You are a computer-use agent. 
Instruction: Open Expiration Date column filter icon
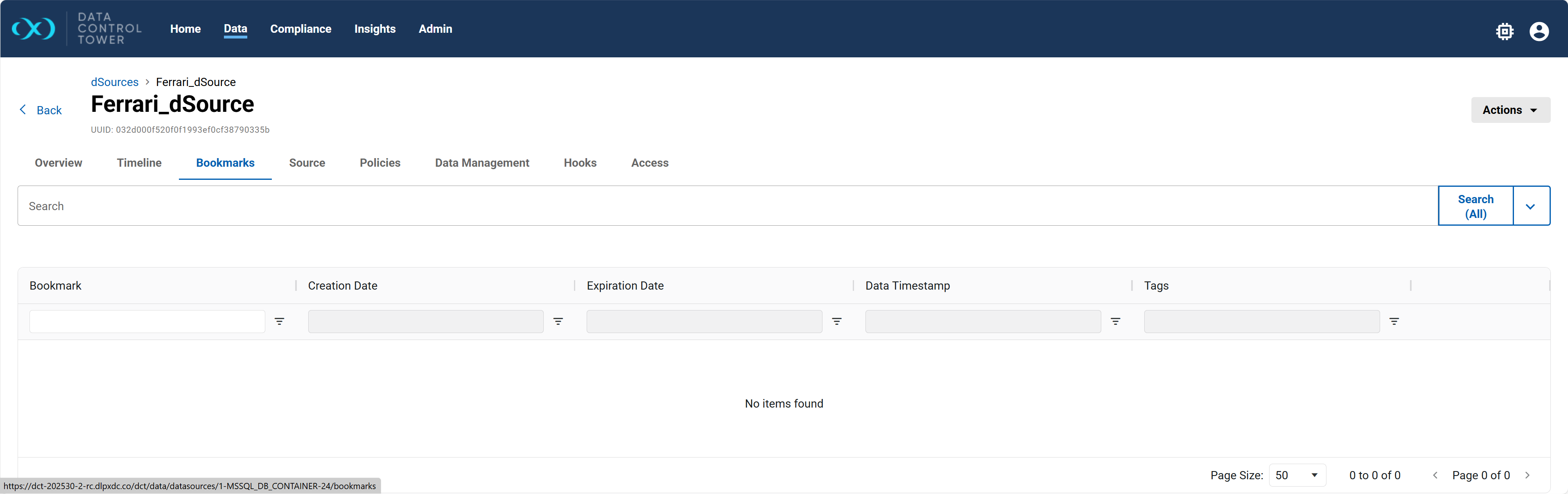836,321
